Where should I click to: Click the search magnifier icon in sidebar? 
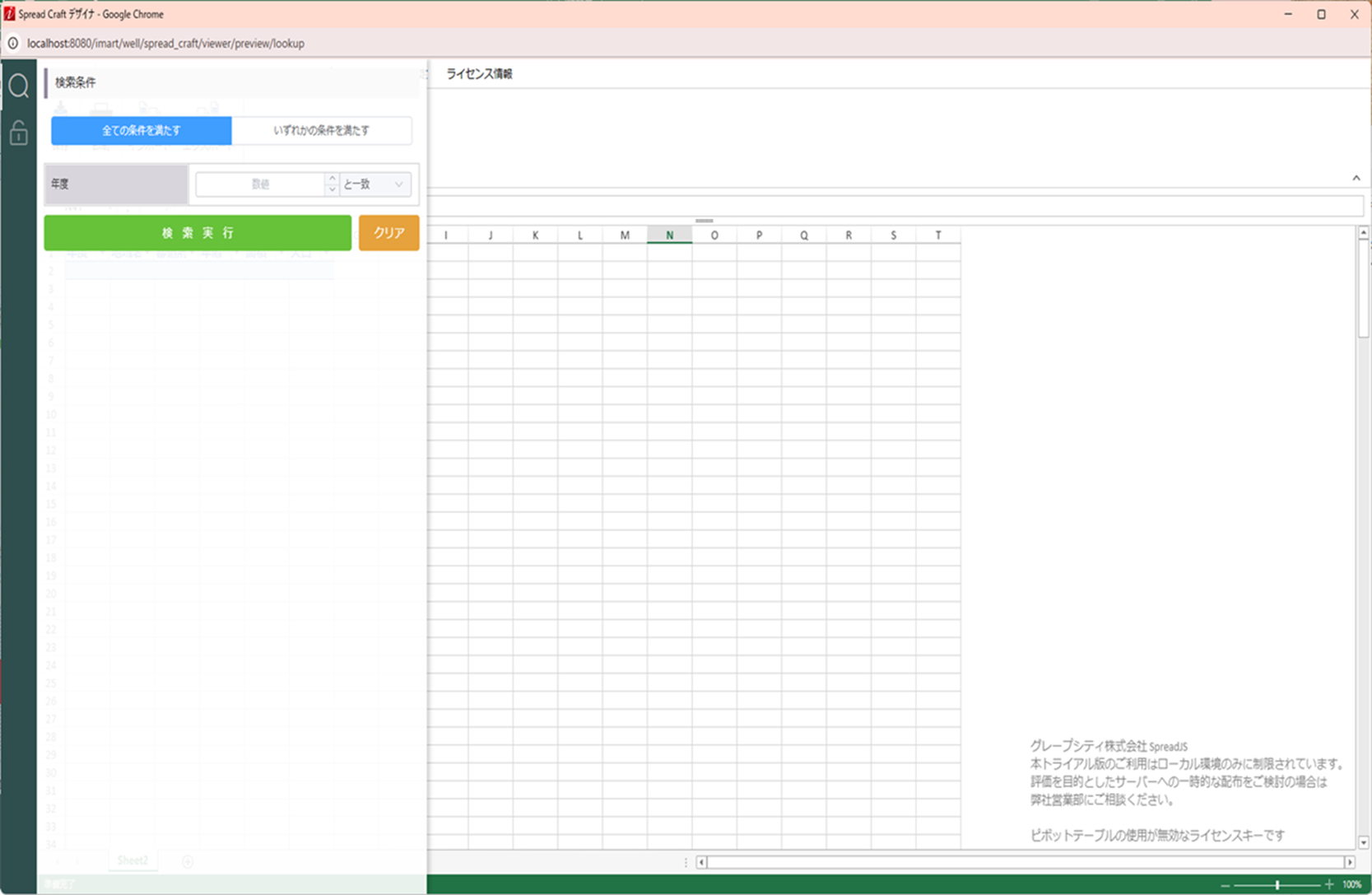click(x=18, y=86)
